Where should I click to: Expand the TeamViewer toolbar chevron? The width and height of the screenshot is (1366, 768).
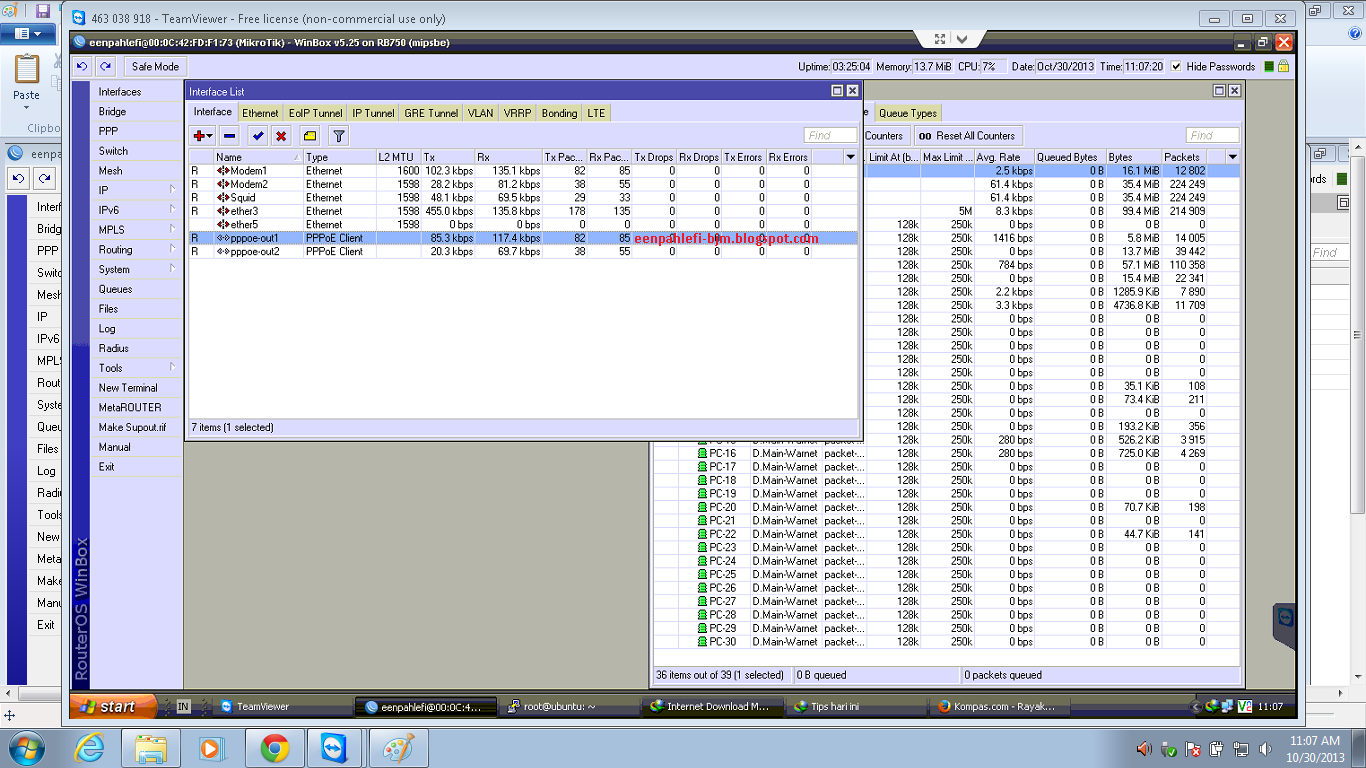(x=962, y=39)
